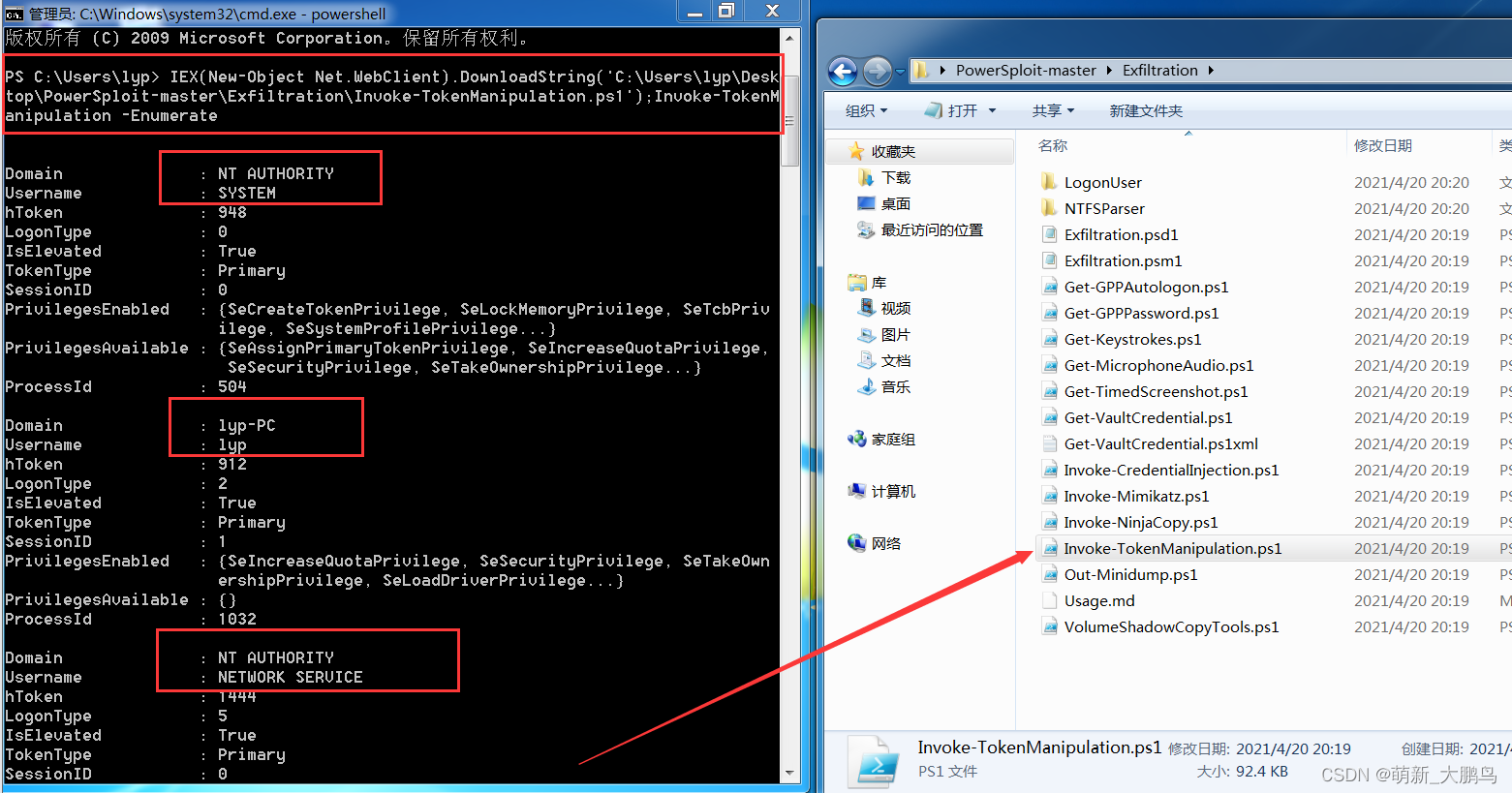Open the recent locations dropdown beside Forward
Viewport: 1512px width, 793px height.
pos(900,71)
